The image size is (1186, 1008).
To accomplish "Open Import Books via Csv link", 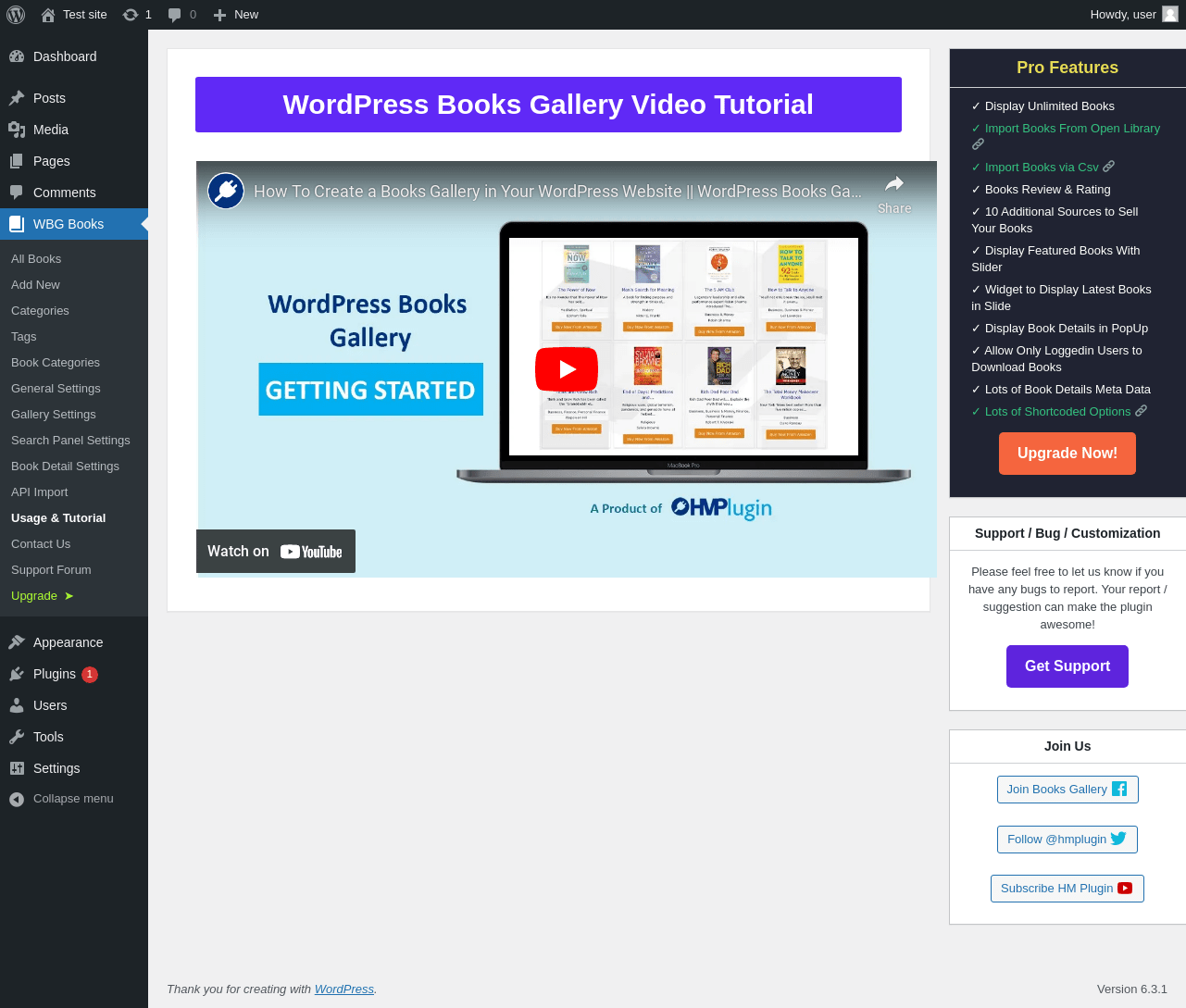I will point(1042,168).
